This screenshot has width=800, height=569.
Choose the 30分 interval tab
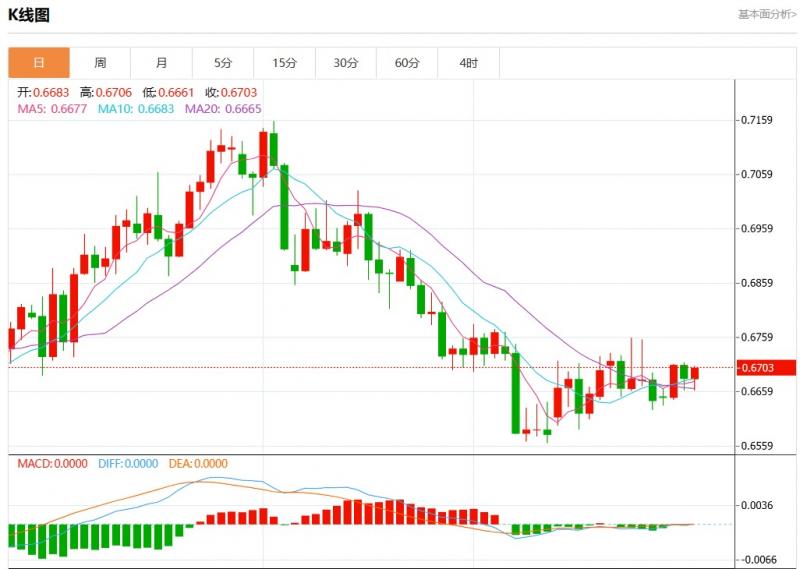click(x=346, y=63)
